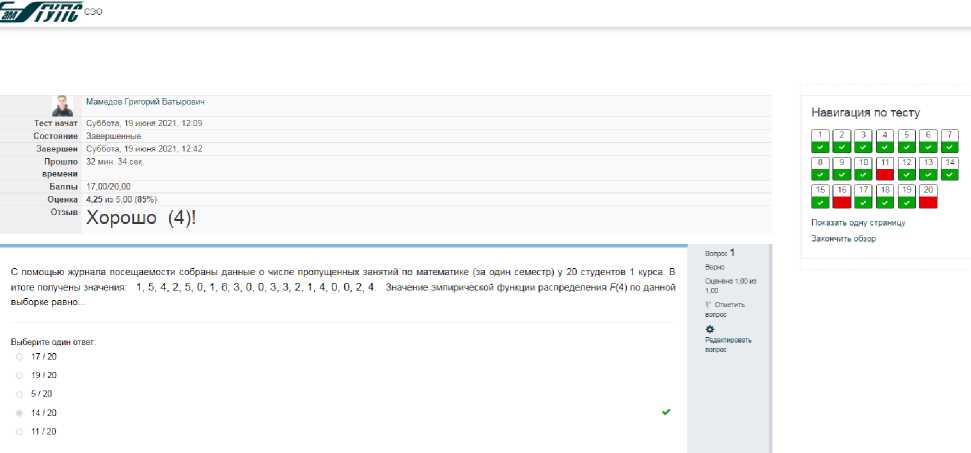
Task: Click the start time 'Суббота, 19 июня 2021, 12:09'
Action: tap(144, 123)
